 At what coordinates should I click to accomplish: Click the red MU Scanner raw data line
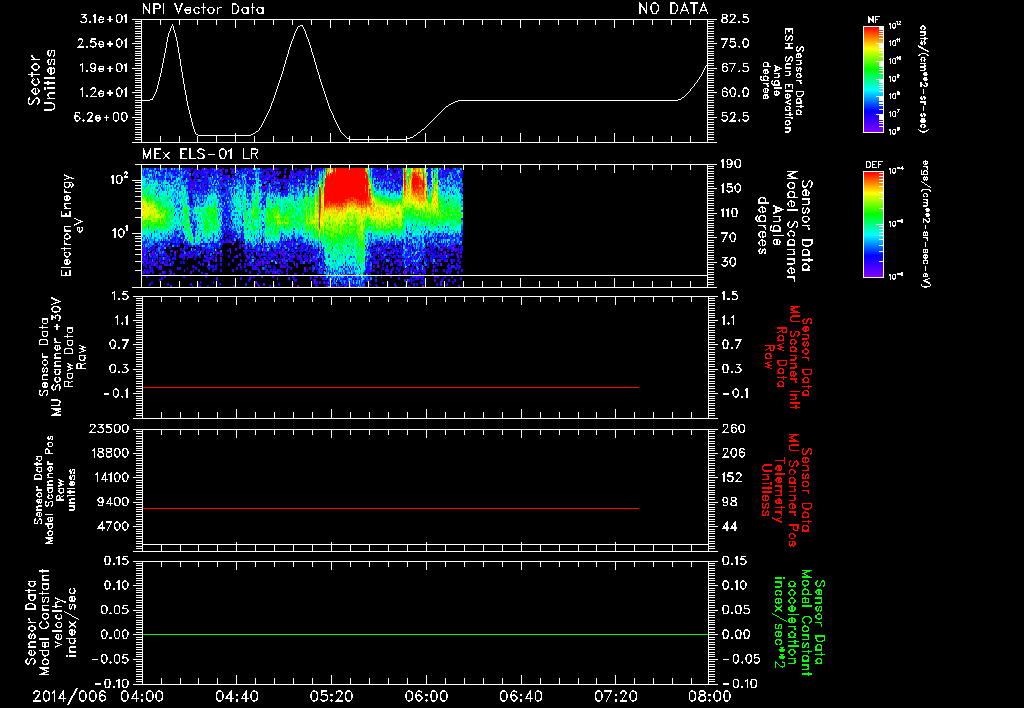390,387
